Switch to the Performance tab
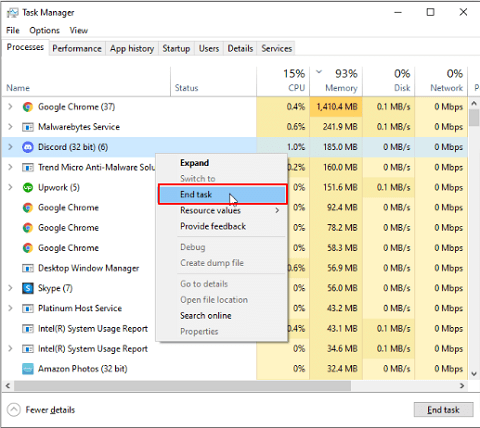The width and height of the screenshot is (480, 428). pos(77,49)
